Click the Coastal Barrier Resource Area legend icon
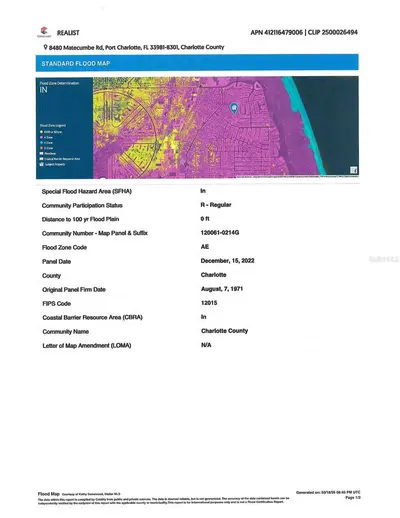This screenshot has width=400, height=518. [42, 159]
